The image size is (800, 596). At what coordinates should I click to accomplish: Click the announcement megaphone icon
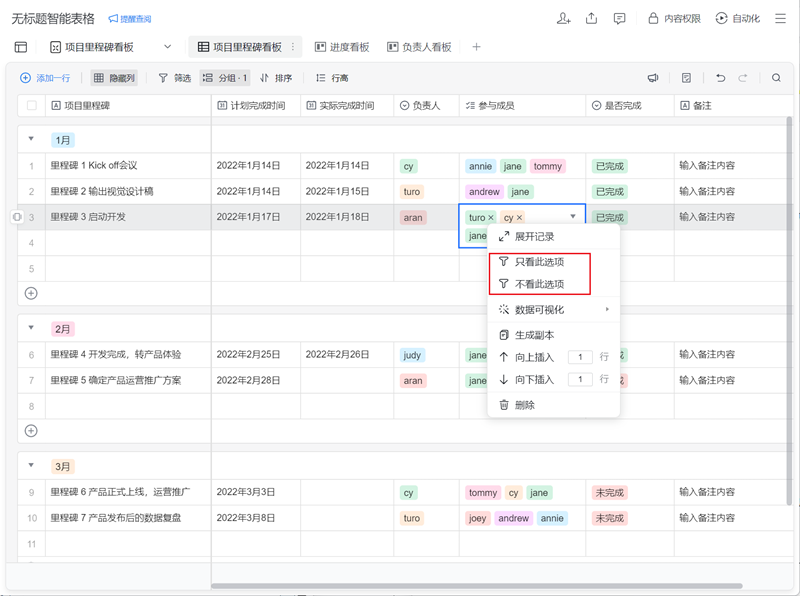[653, 78]
